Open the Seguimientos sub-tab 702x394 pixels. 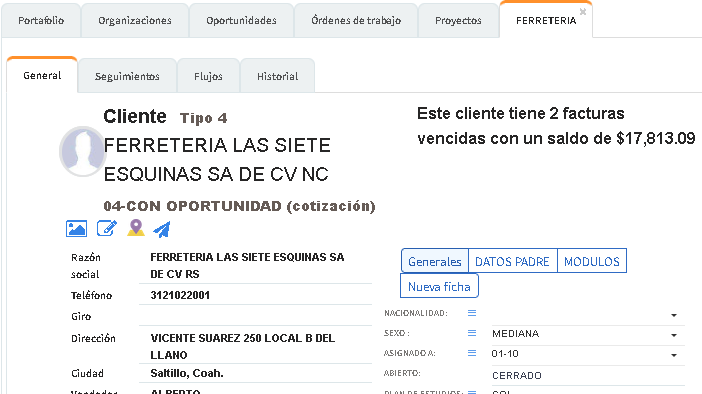point(127,77)
